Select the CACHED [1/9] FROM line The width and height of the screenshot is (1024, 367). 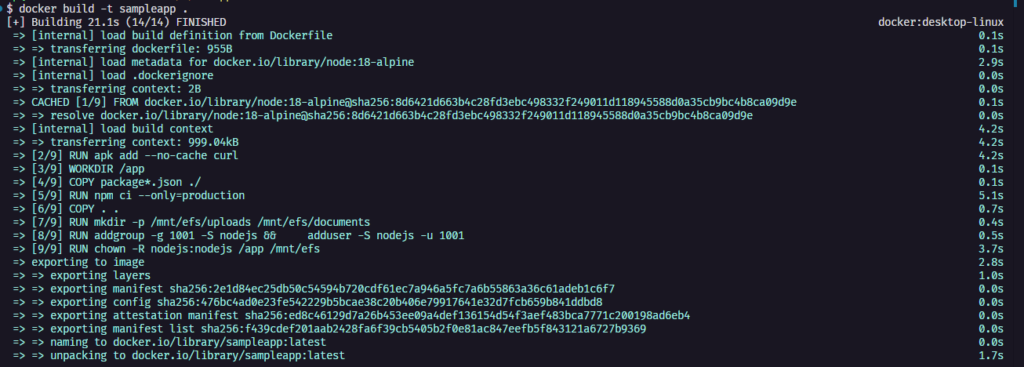404,103
